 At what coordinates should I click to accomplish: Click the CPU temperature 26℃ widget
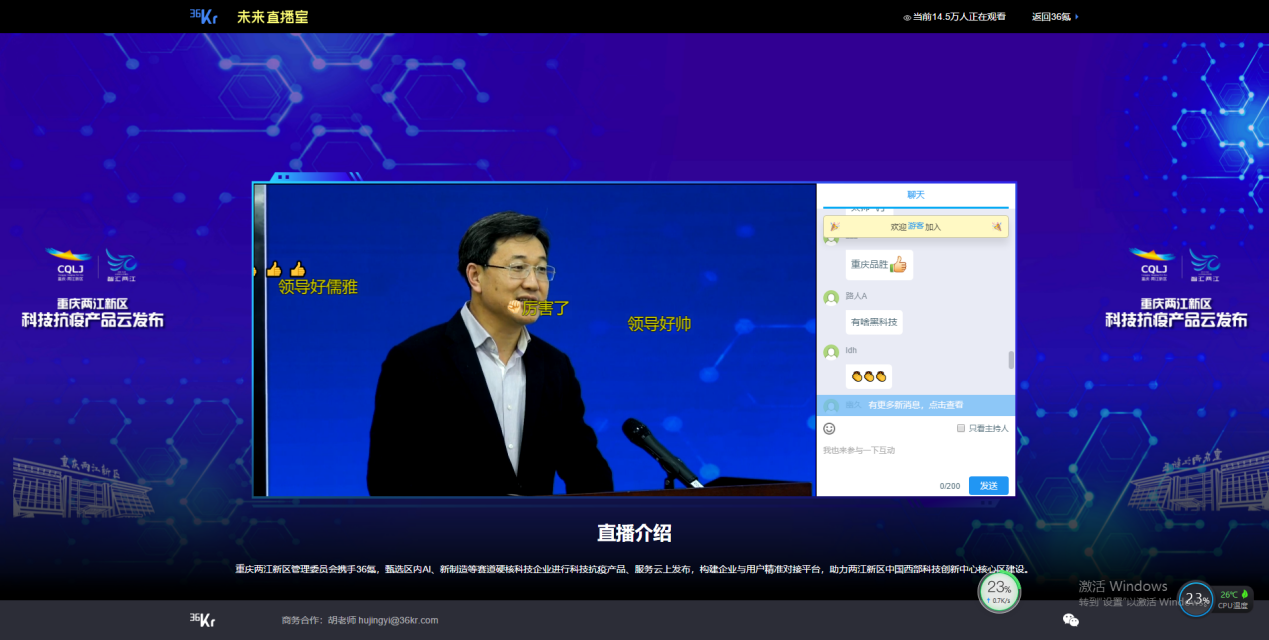pos(1215,599)
